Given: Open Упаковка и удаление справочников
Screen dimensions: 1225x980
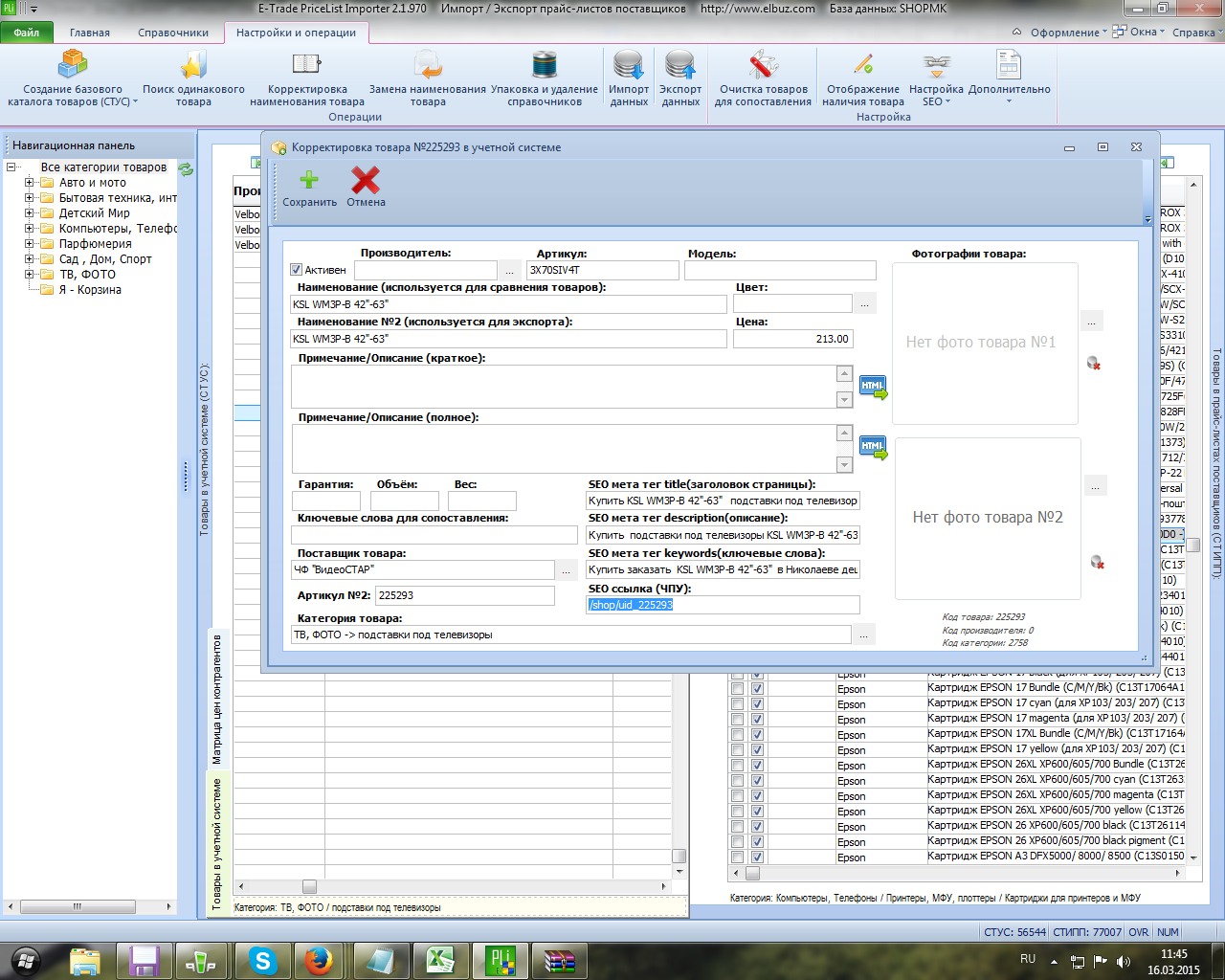Looking at the screenshot, I should (x=545, y=78).
